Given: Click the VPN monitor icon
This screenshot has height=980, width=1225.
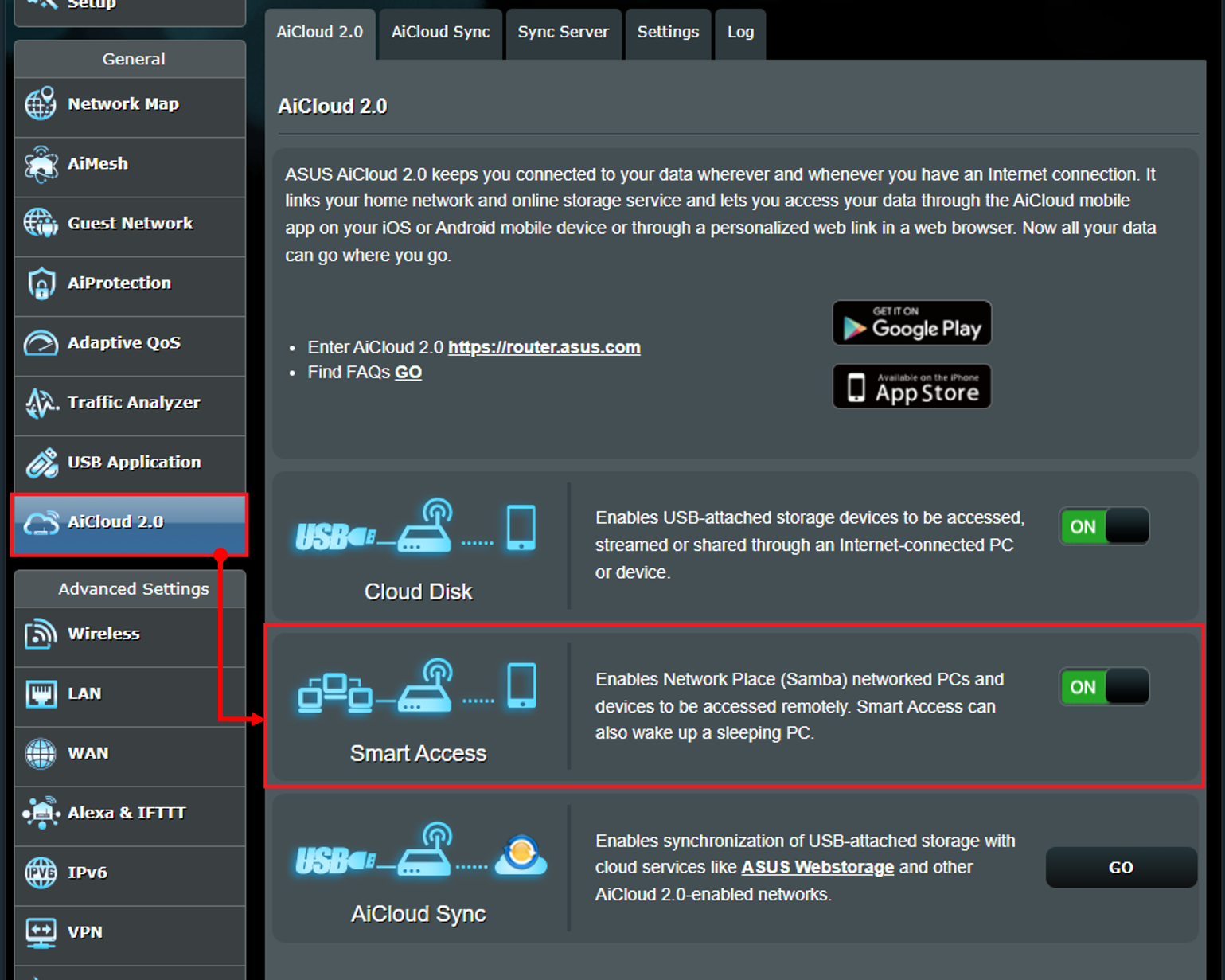Looking at the screenshot, I should (x=41, y=933).
